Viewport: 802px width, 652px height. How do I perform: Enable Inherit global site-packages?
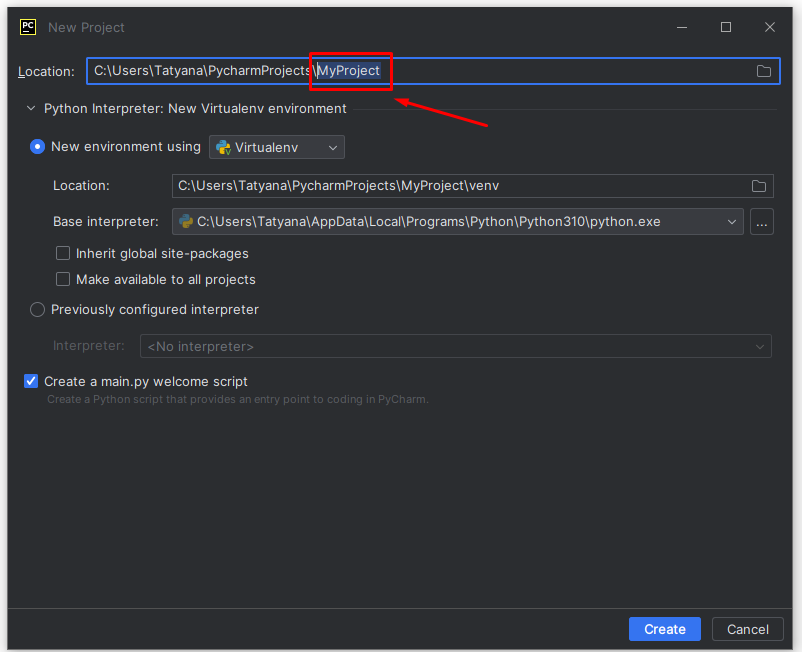coord(63,253)
